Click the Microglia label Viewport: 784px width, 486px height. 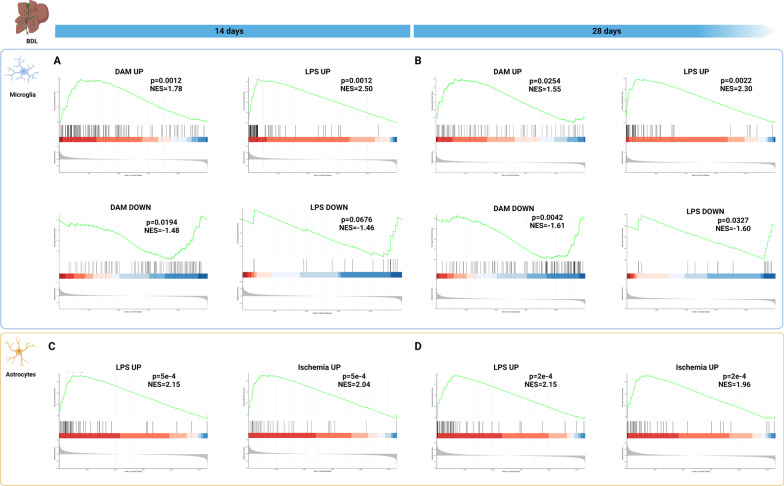[x=22, y=94]
